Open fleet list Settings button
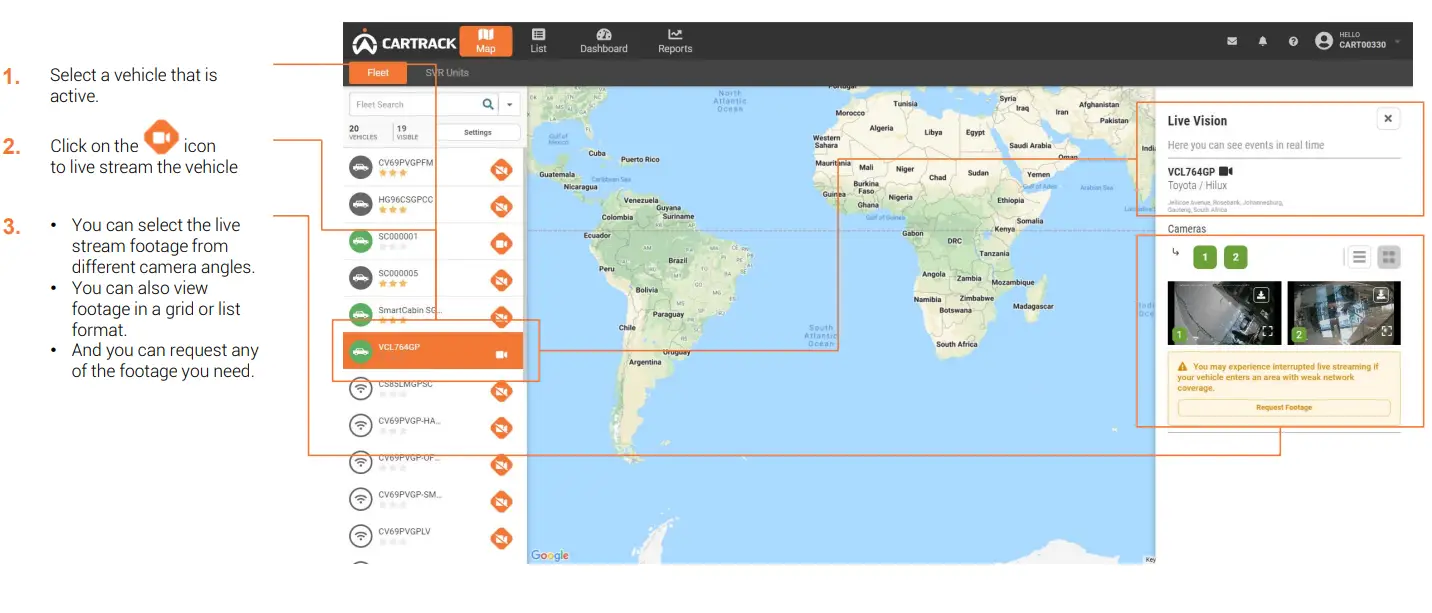 tap(478, 132)
